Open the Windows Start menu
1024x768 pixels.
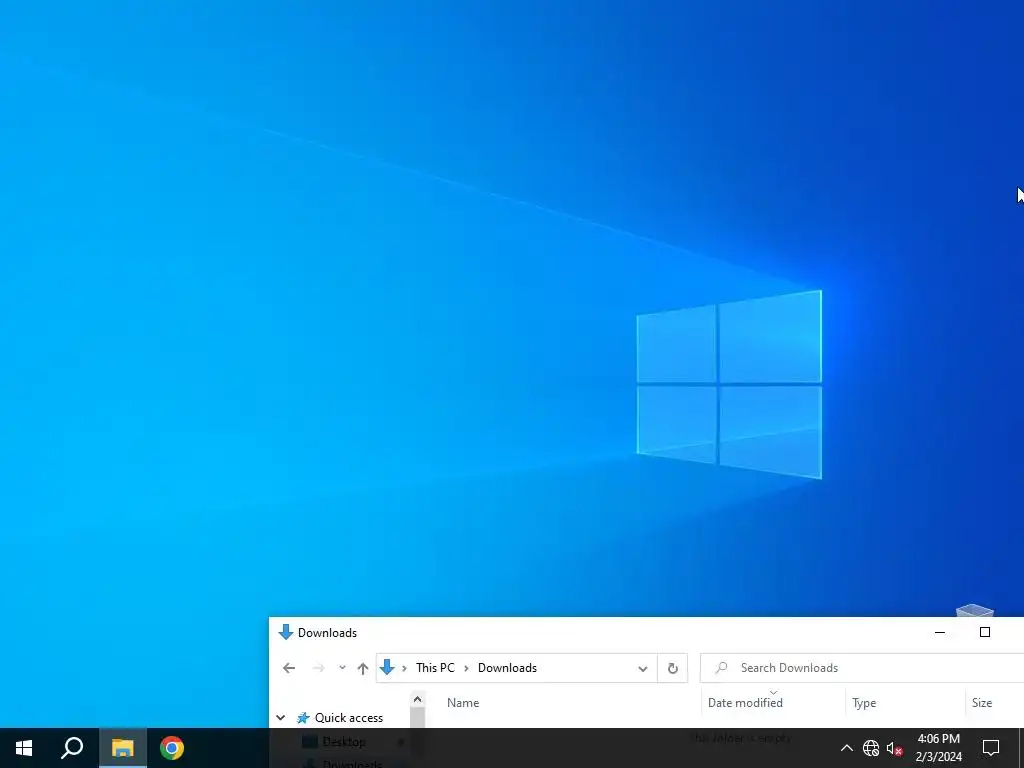[x=24, y=748]
